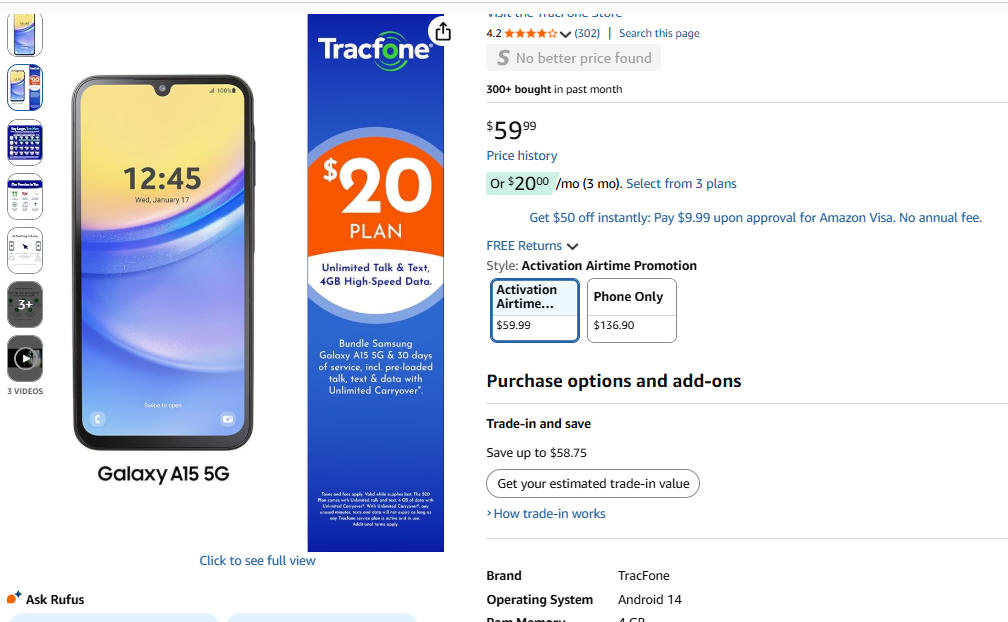Select the phone with $20 plan banner thumbnail
Viewport: 1008px width, 622px height.
pos(25,87)
